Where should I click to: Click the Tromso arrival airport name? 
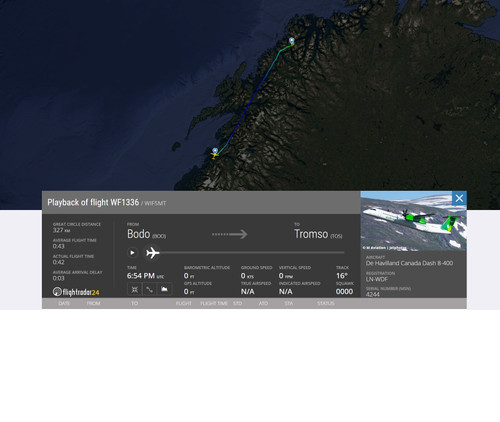311,234
